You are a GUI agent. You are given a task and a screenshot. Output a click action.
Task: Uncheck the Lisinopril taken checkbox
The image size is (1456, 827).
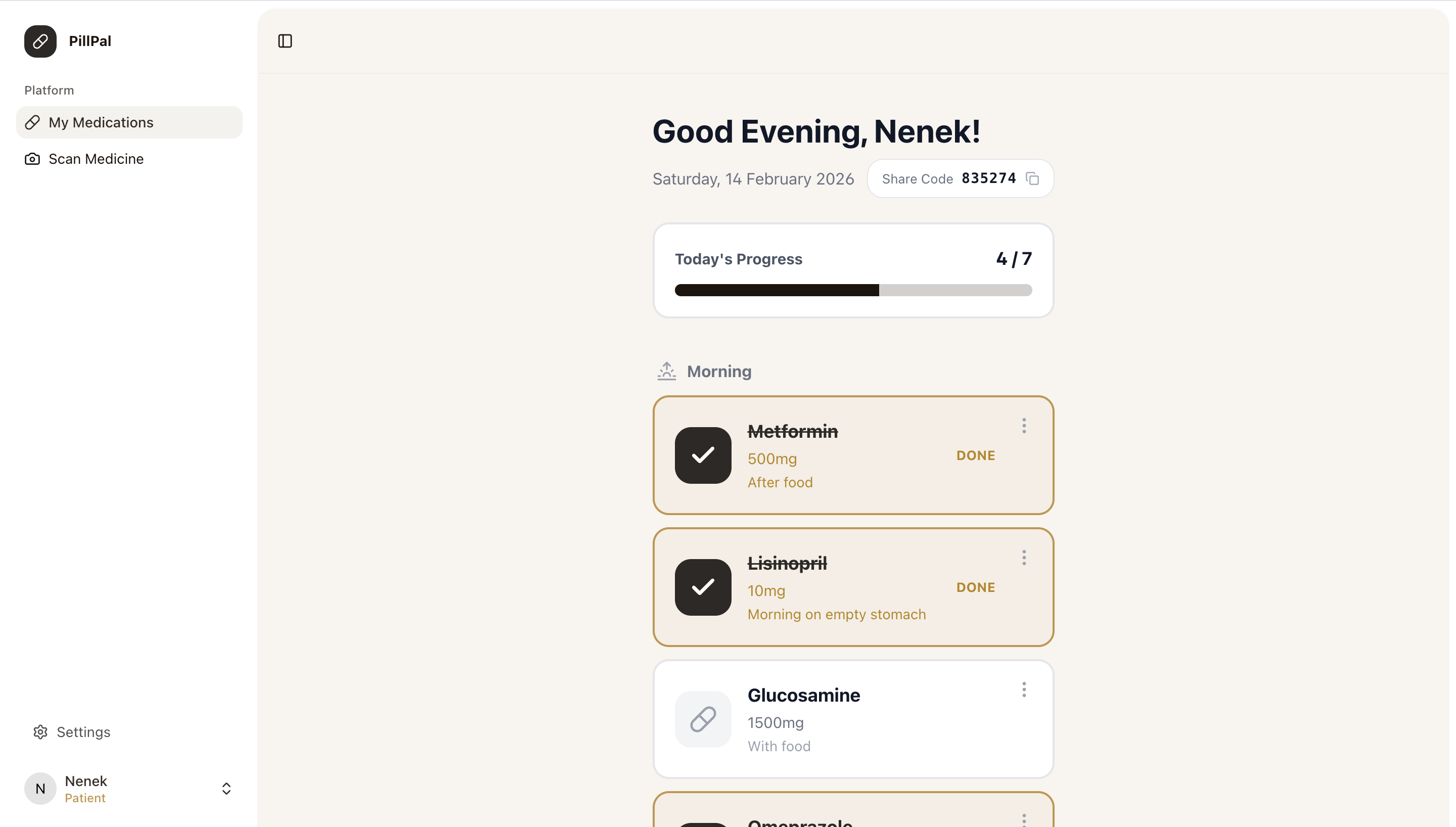pos(702,587)
